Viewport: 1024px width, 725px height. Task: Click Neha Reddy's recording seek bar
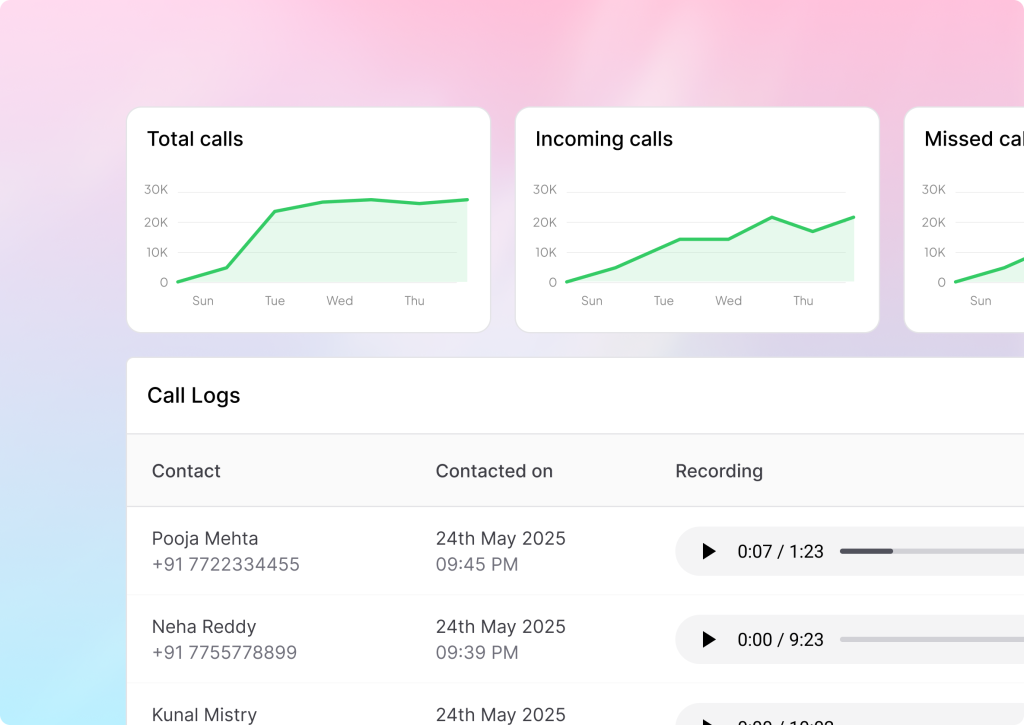pos(930,639)
